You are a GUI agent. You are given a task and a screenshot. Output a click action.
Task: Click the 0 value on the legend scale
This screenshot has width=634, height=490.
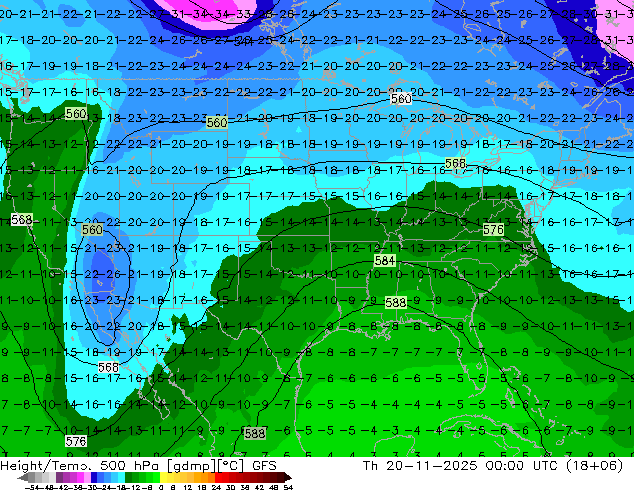(x=161, y=487)
